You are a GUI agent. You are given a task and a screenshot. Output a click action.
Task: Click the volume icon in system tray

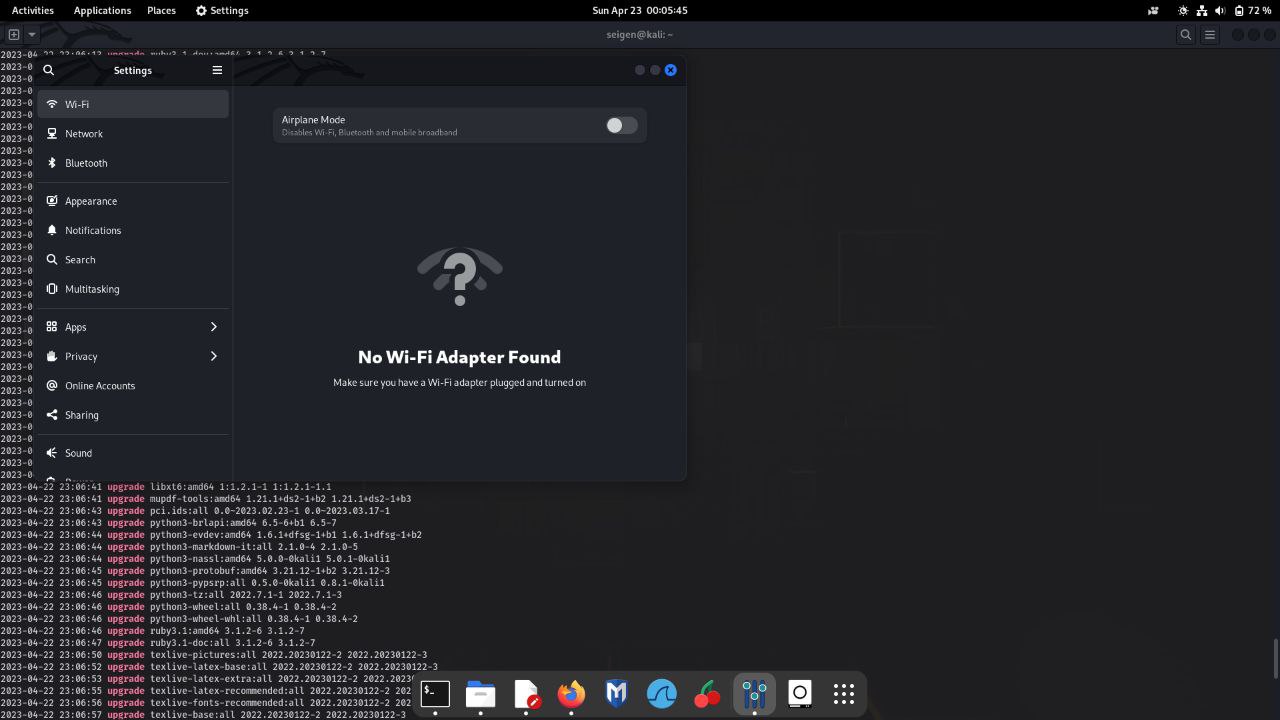tap(1220, 10)
